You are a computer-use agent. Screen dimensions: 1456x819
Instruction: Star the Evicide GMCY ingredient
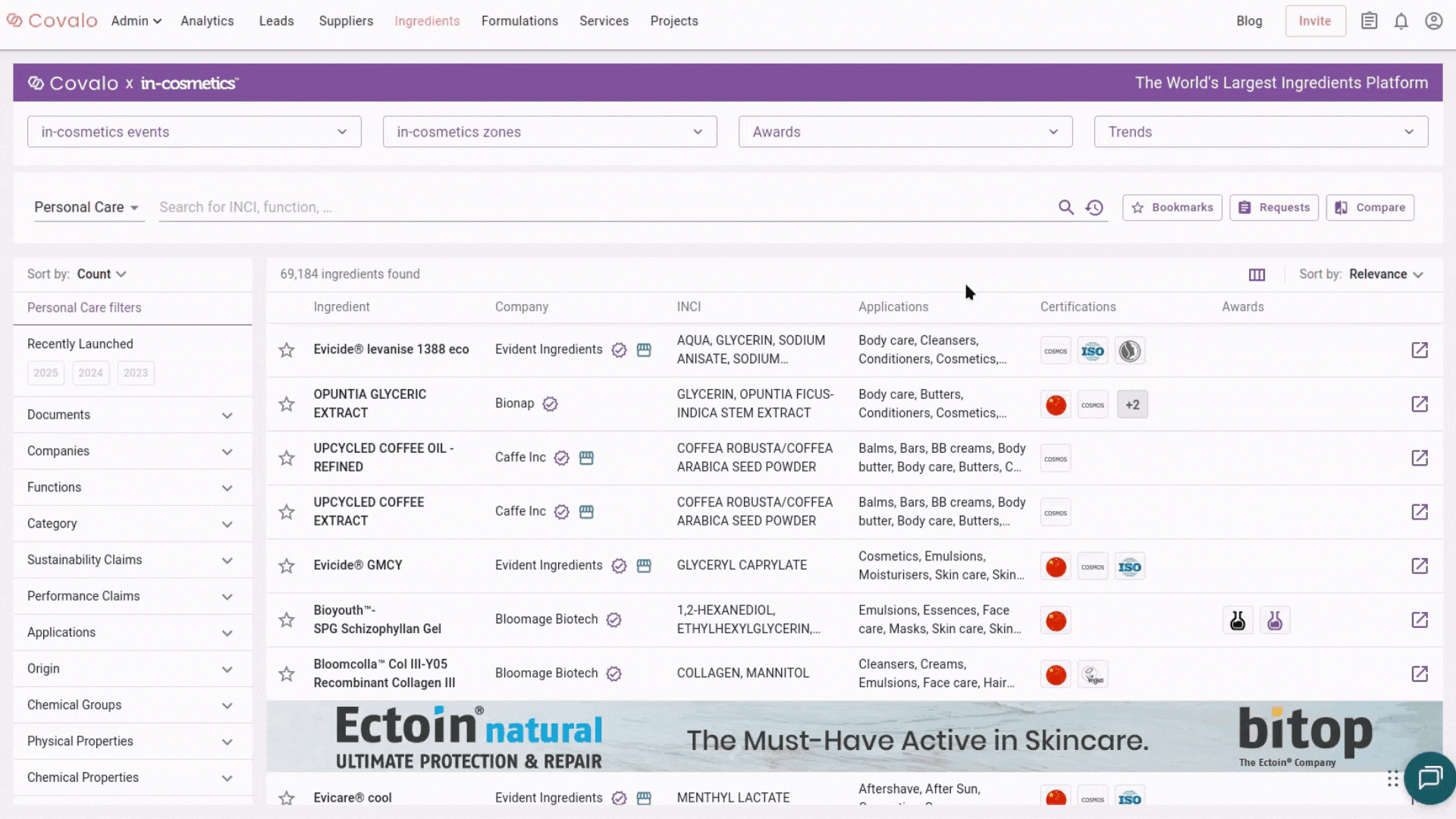[286, 566]
